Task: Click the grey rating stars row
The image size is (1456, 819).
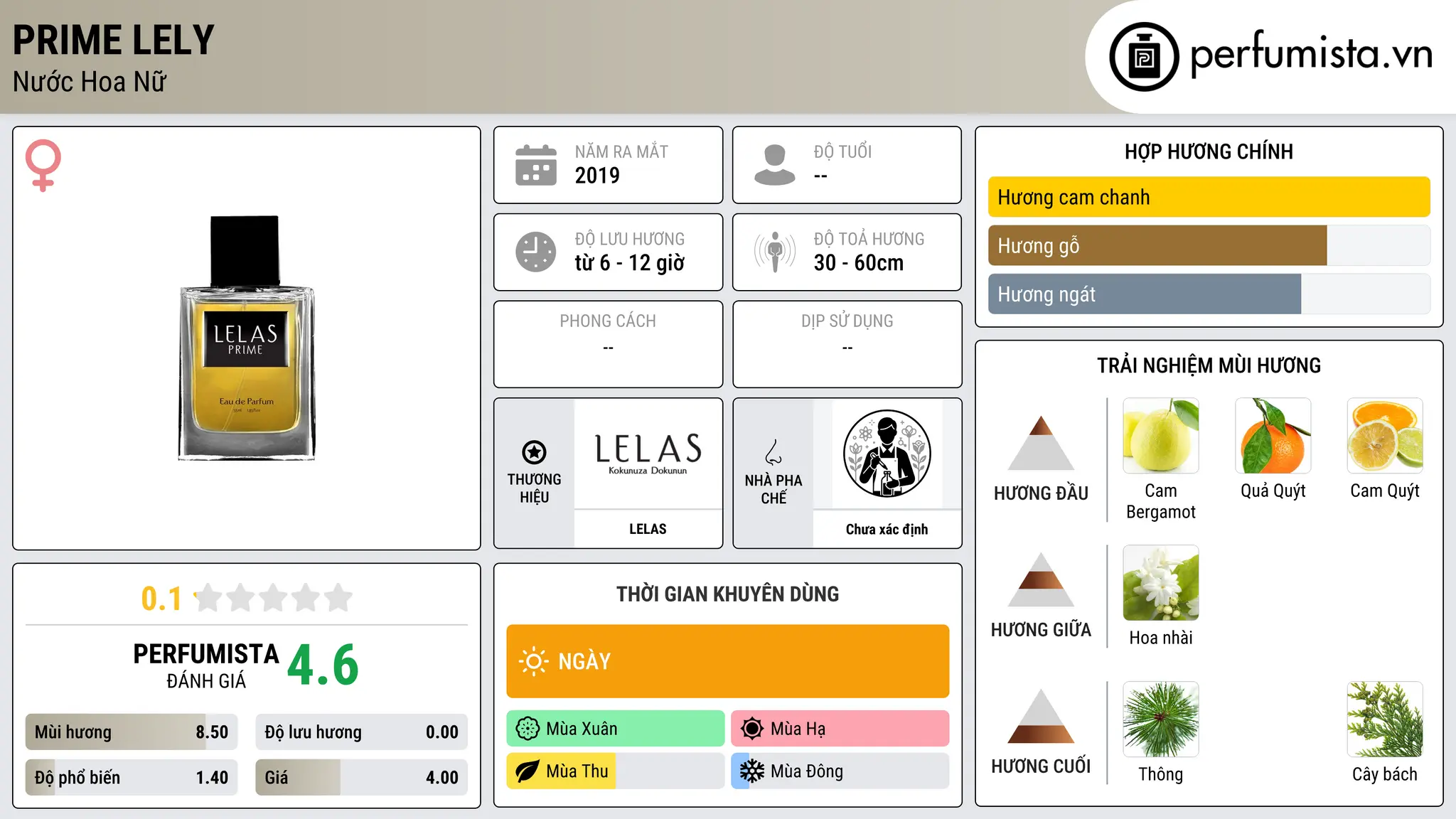Action: pyautogui.click(x=274, y=598)
